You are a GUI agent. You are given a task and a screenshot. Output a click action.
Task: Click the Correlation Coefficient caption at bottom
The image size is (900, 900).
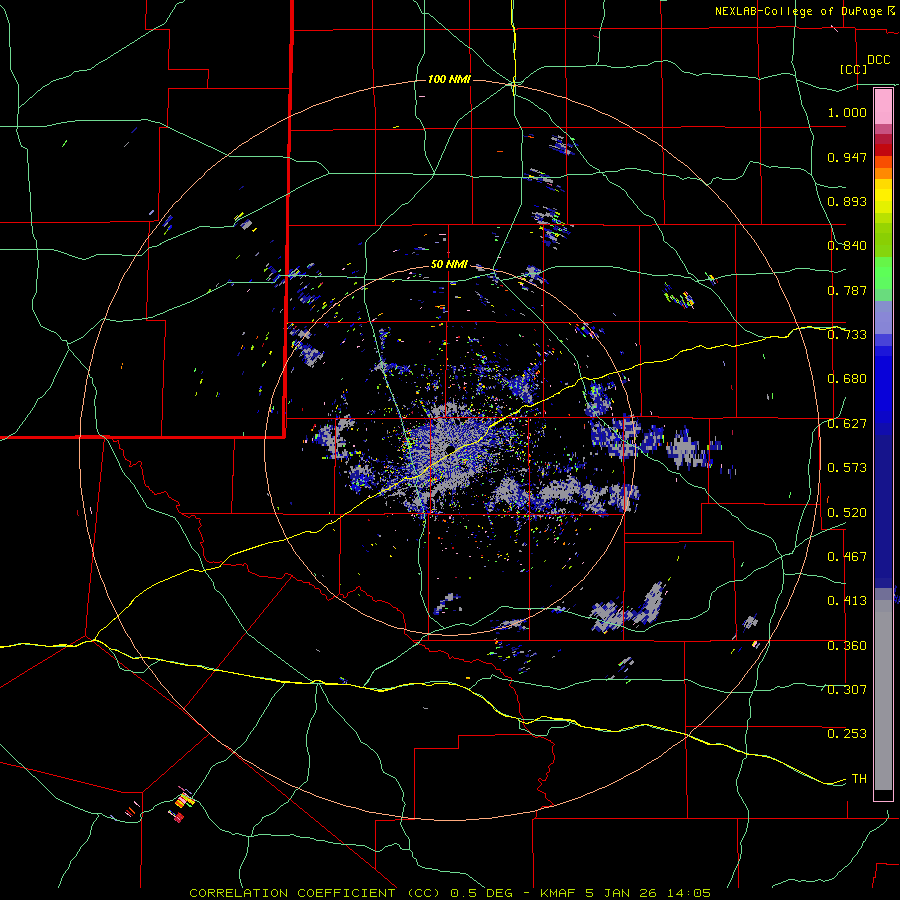click(450, 893)
